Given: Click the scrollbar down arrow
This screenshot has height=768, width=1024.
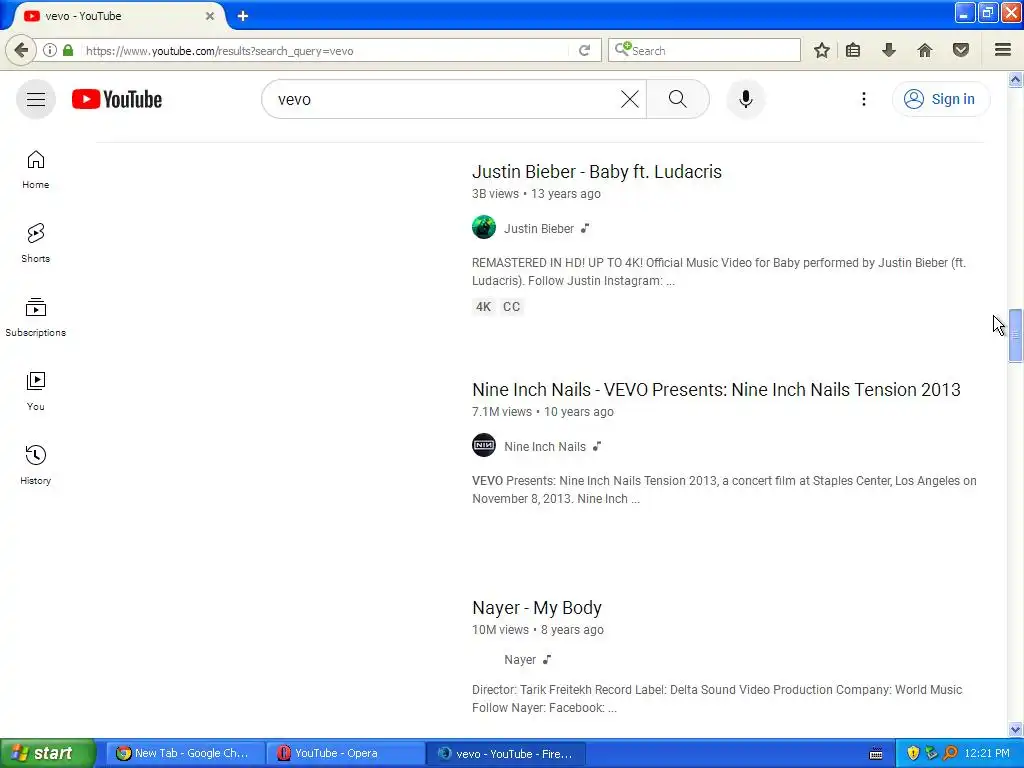Looking at the screenshot, I should click(x=1015, y=729).
